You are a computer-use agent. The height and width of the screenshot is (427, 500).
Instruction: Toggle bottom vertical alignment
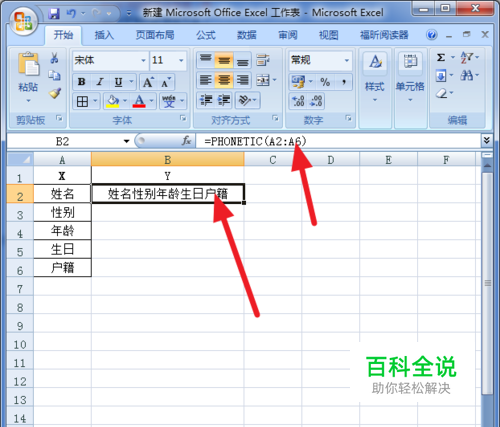[242, 60]
